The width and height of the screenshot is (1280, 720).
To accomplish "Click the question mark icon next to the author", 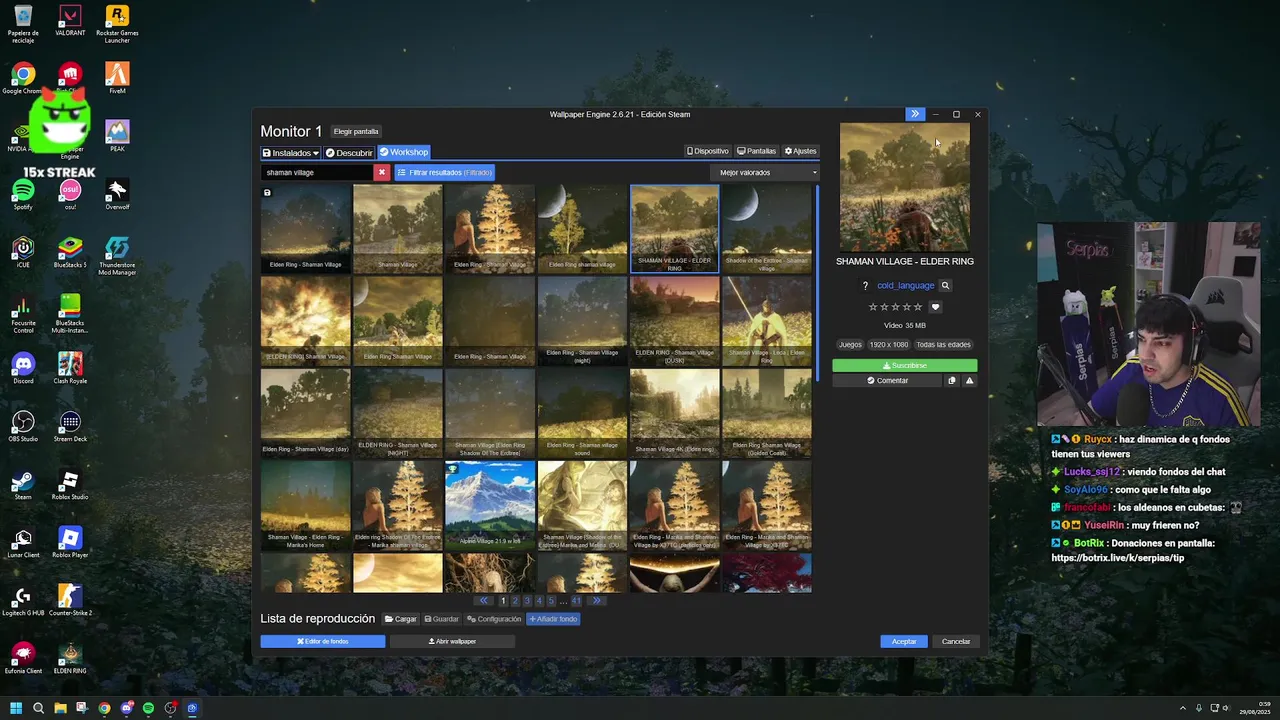I will pos(865,286).
